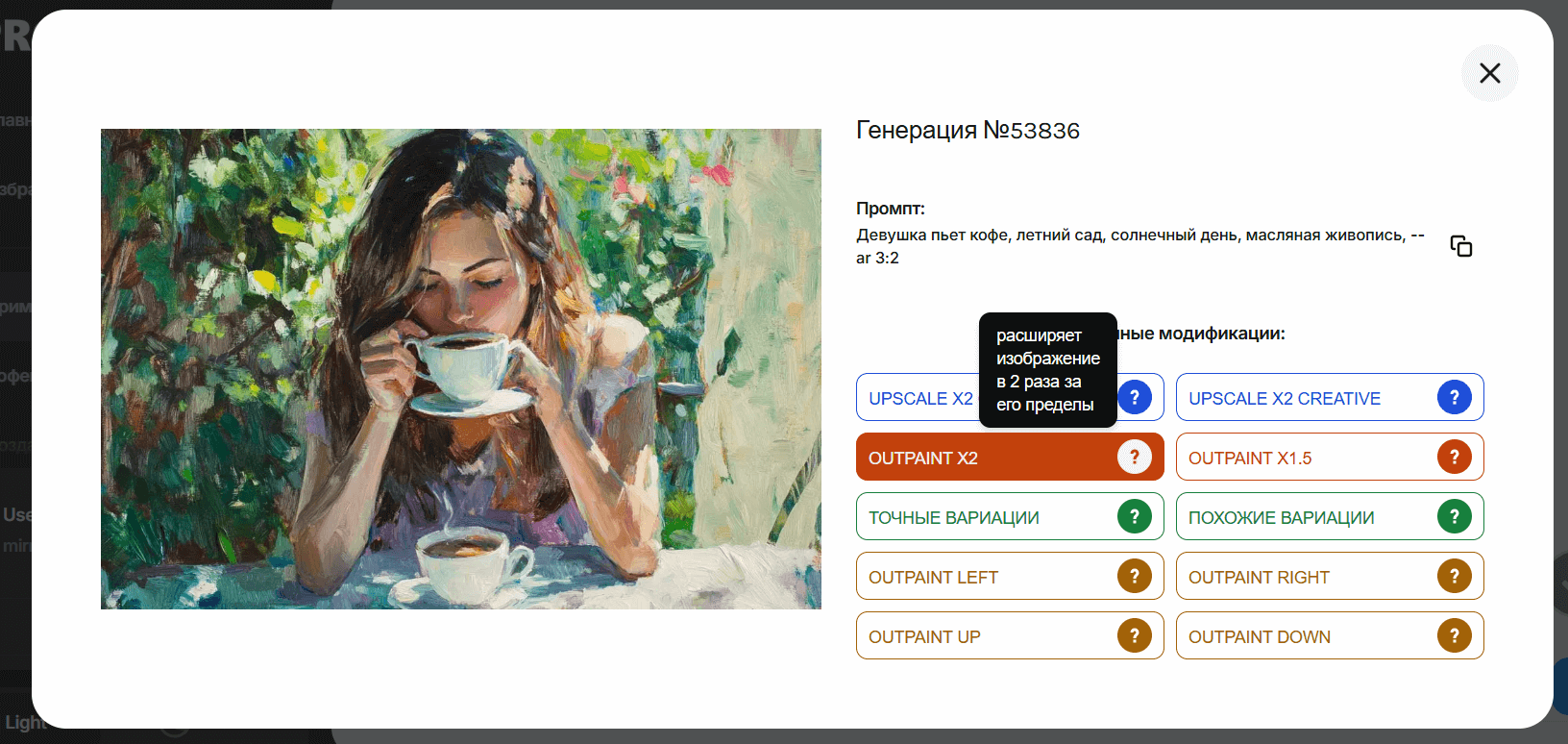Click the help icon for Upscale X2
This screenshot has height=744, width=1568.
pyautogui.click(x=1135, y=397)
